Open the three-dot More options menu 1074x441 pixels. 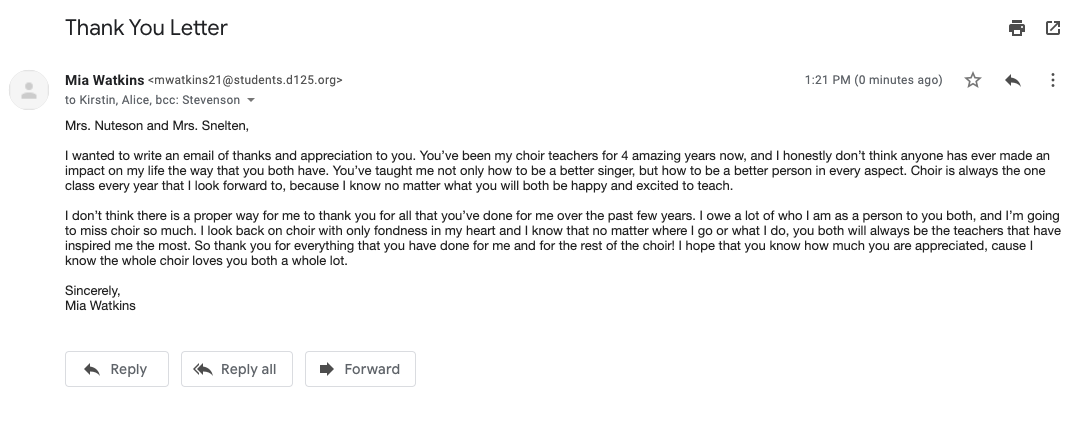coord(1053,80)
